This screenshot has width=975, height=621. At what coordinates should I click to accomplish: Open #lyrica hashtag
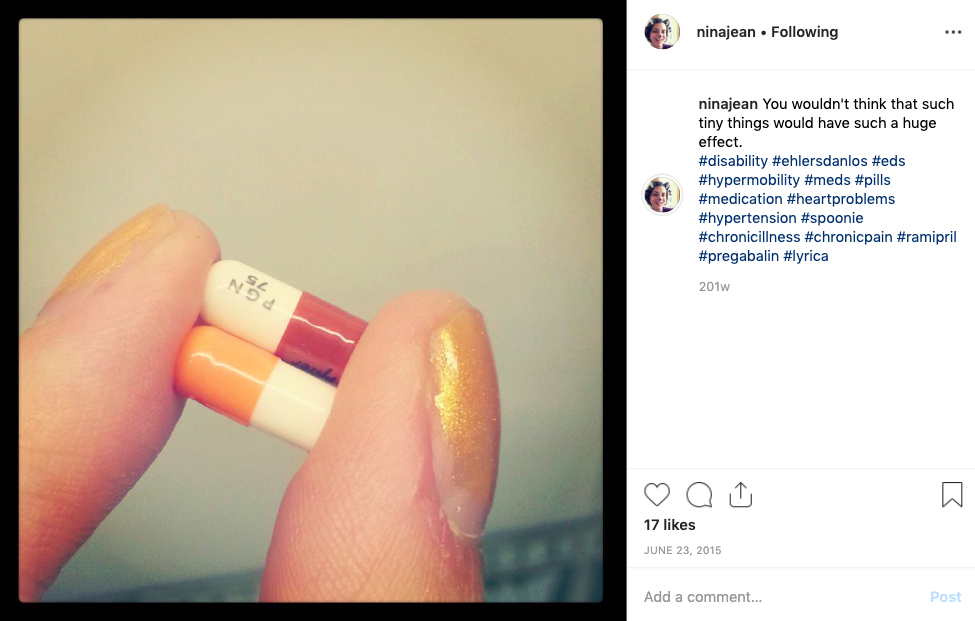click(x=806, y=256)
